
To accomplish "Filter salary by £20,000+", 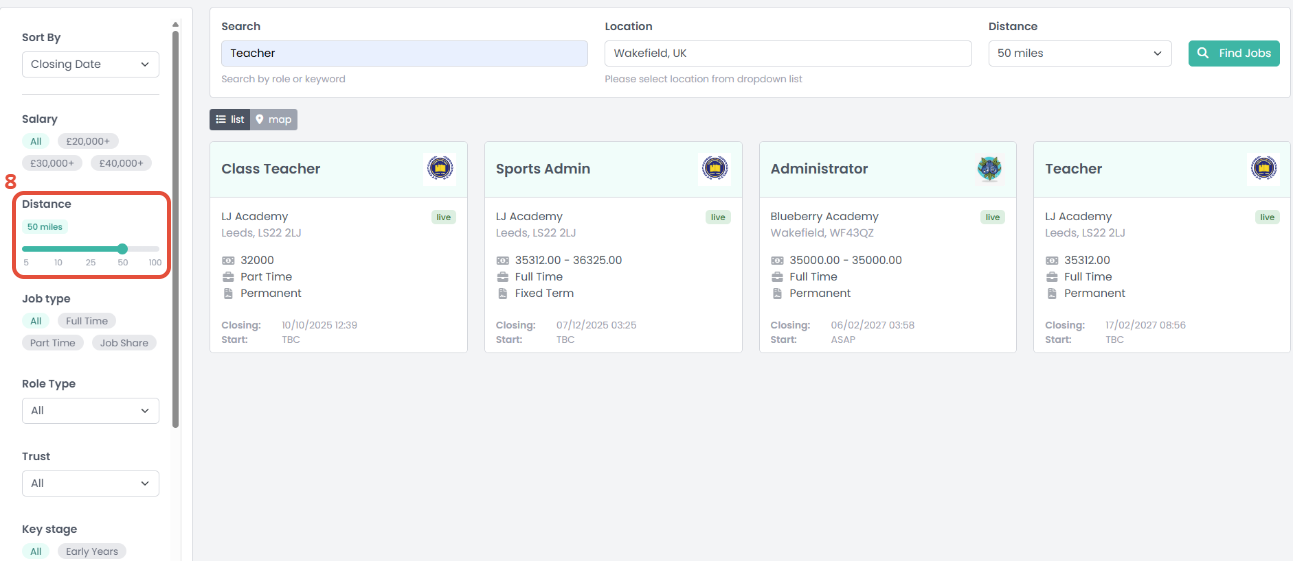I will point(88,141).
